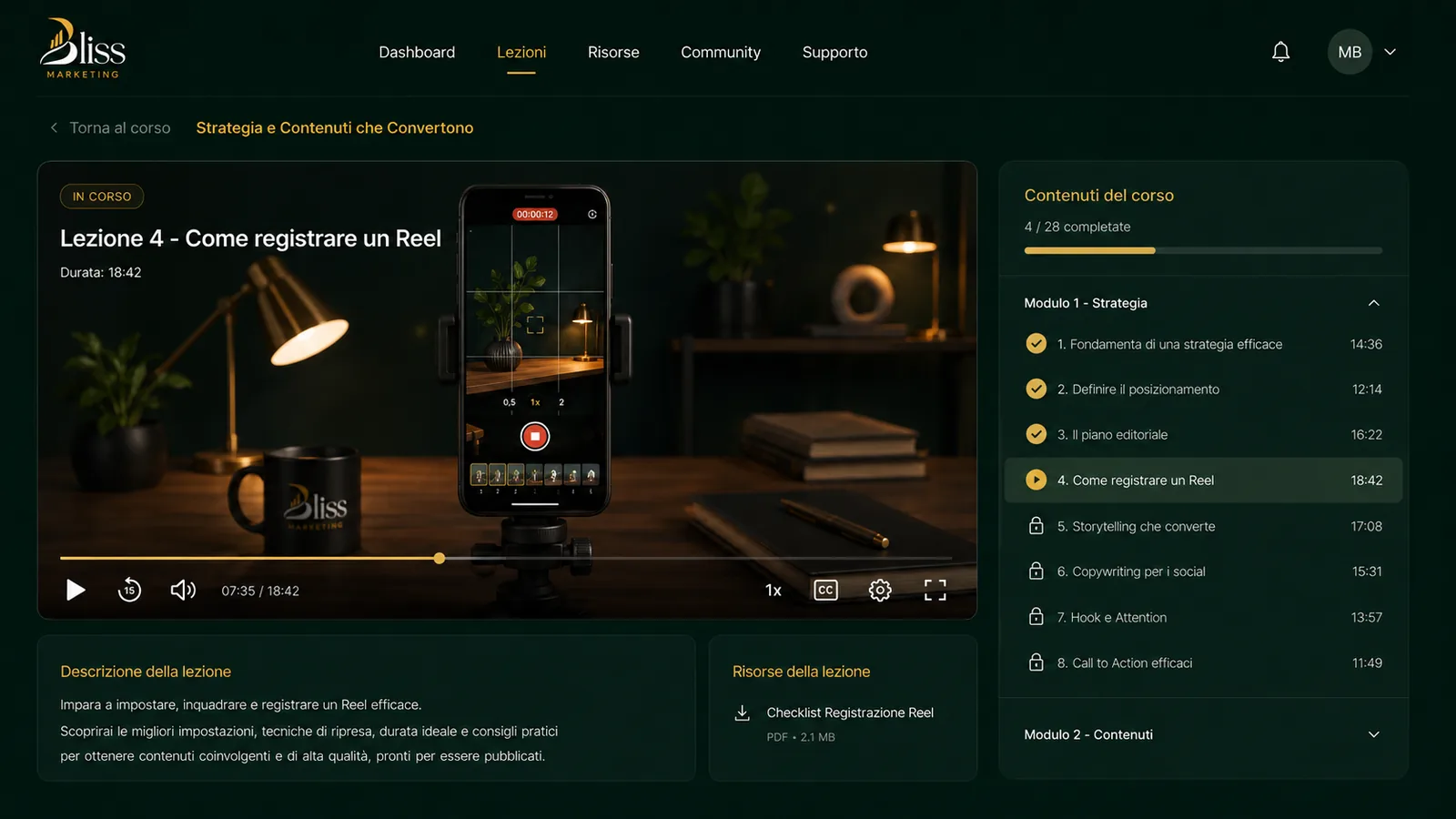Image resolution: width=1456 pixels, height=819 pixels.
Task: Click the 4 / 28 completate text
Action: pos(1077,227)
